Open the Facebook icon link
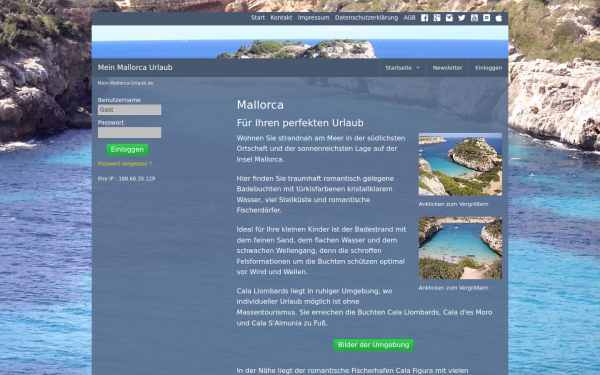600x375 pixels. 424,18
